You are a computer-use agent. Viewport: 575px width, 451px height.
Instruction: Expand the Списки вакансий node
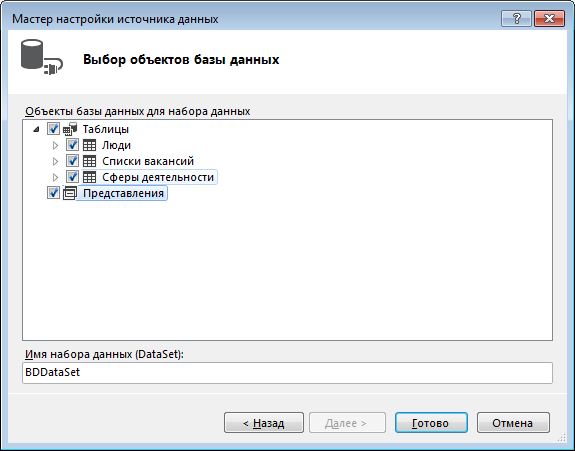coord(55,161)
